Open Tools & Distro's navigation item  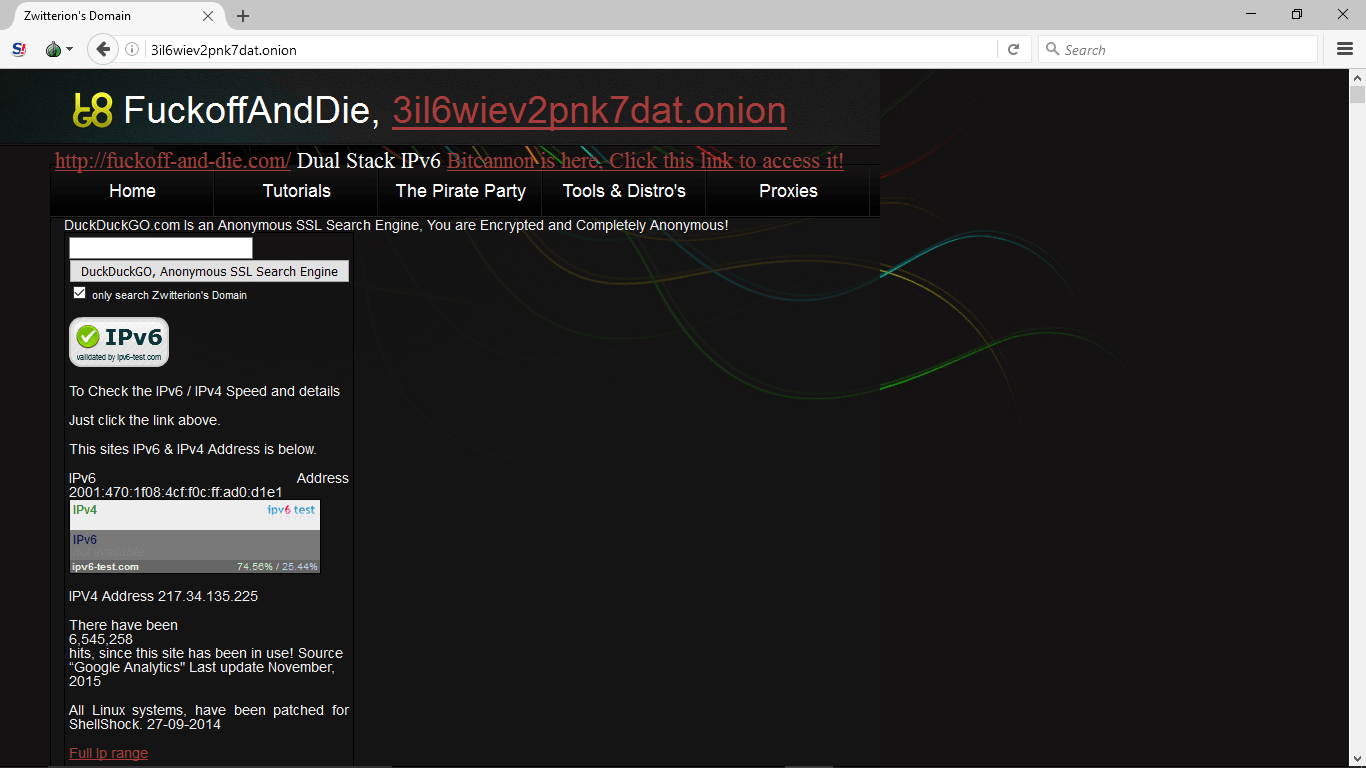[624, 191]
